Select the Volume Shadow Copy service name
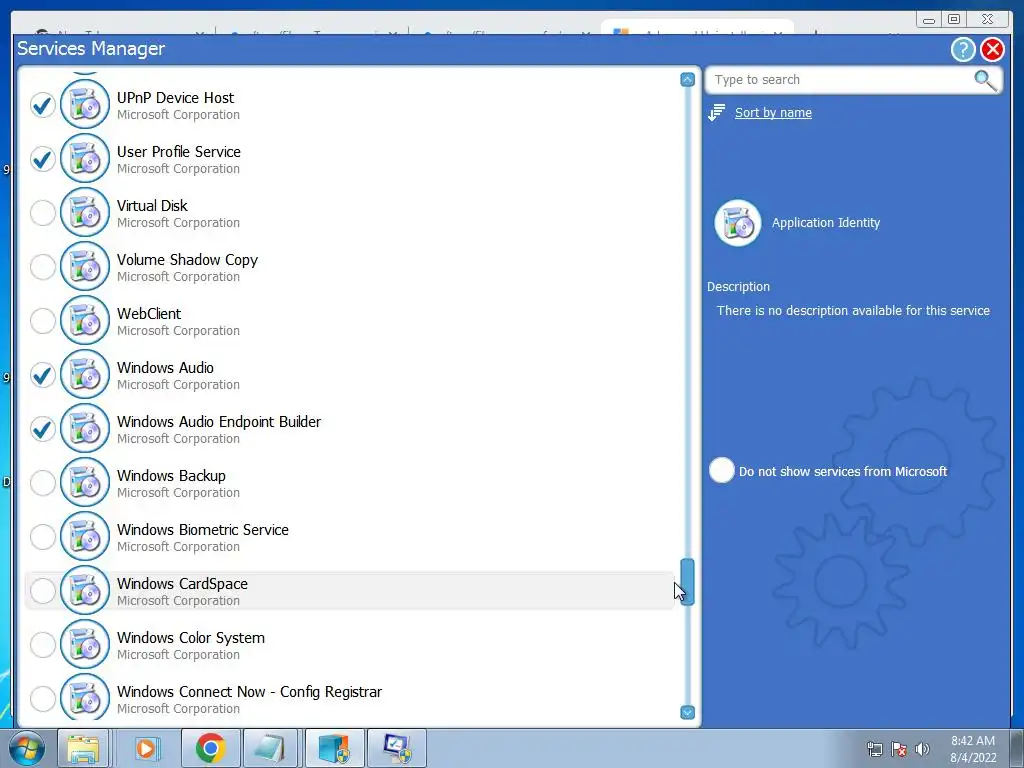The height and width of the screenshot is (768, 1024). click(187, 260)
